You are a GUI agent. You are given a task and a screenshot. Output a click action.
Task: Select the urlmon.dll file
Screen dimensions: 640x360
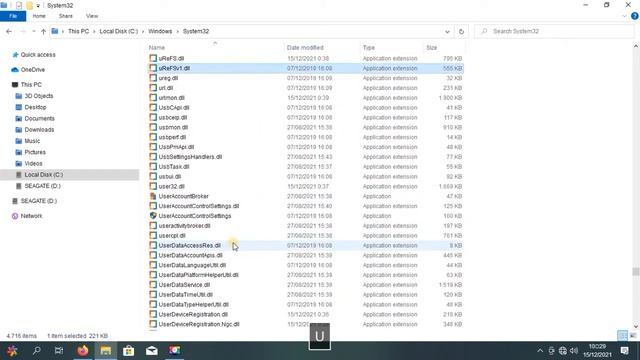point(171,98)
